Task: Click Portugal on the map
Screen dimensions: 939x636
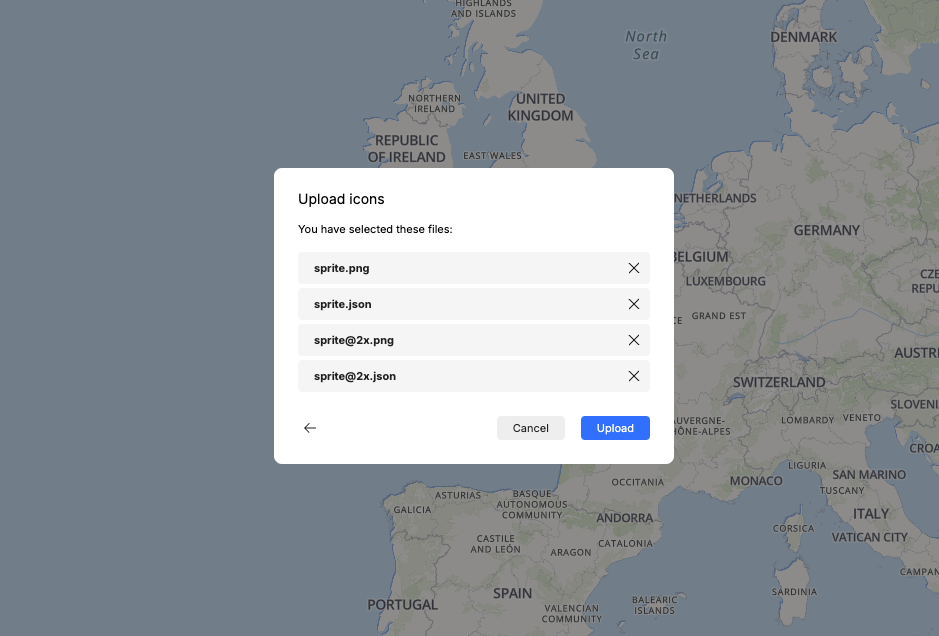Action: (x=402, y=605)
